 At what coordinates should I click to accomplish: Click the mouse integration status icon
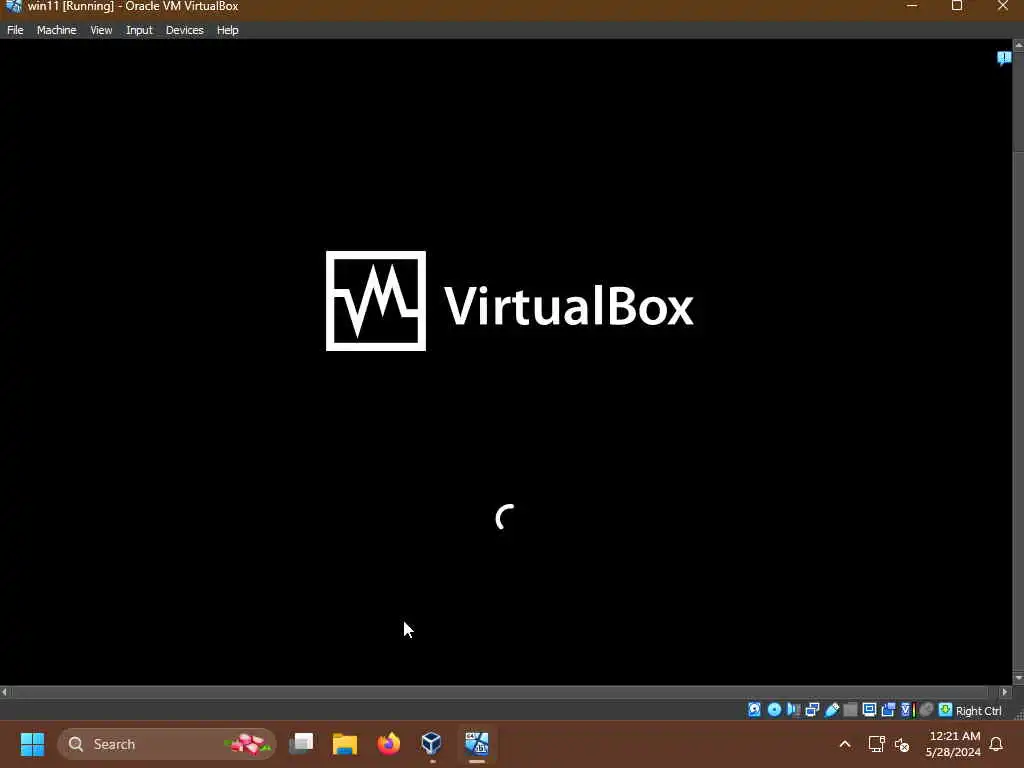(926, 710)
